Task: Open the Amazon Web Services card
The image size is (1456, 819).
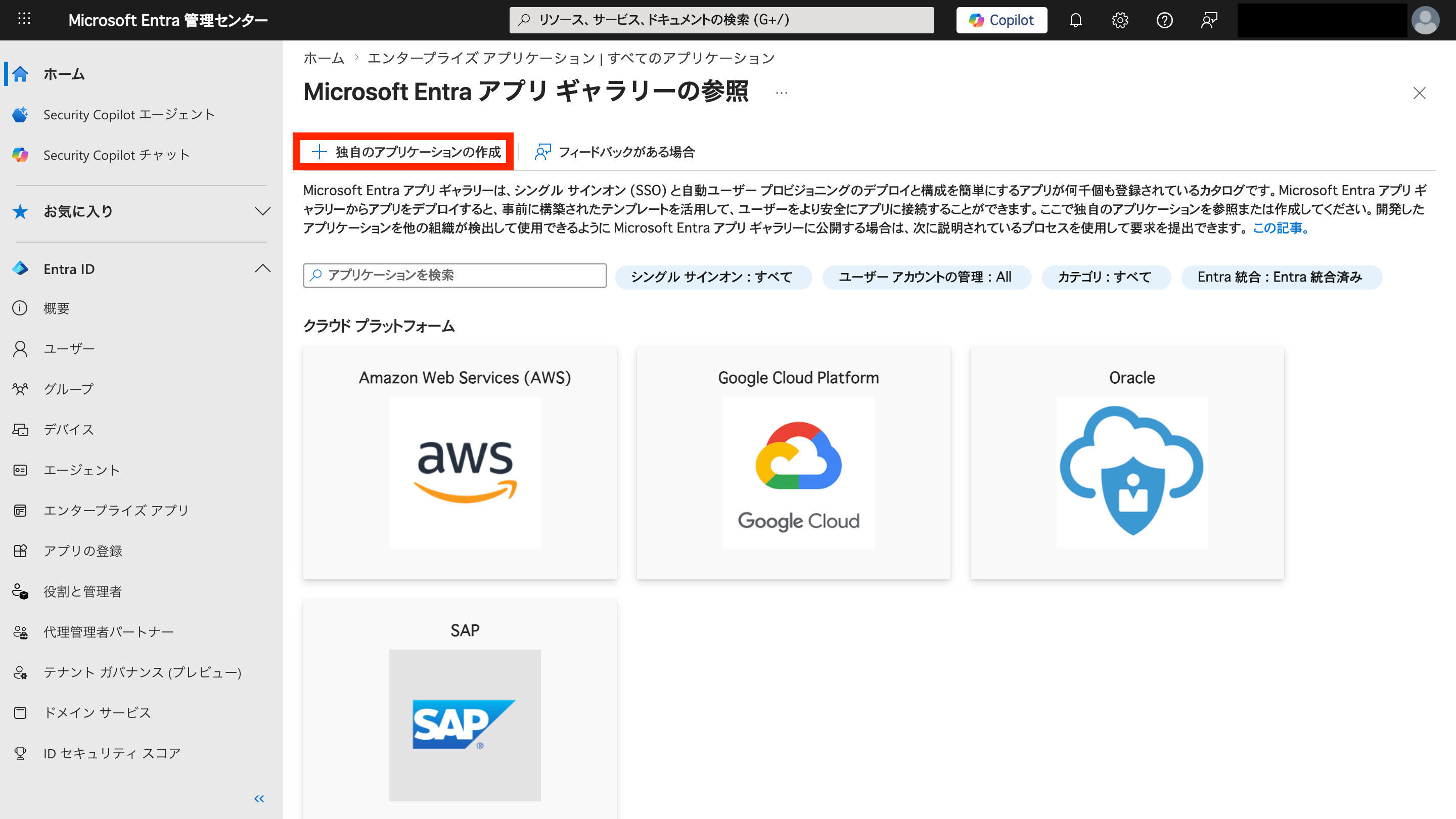Action: (460, 463)
